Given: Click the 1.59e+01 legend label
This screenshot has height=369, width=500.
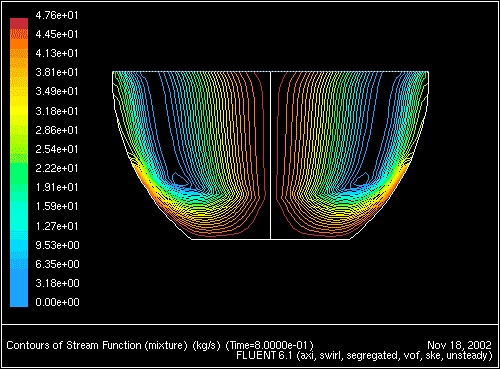Looking at the screenshot, I should (x=57, y=206).
